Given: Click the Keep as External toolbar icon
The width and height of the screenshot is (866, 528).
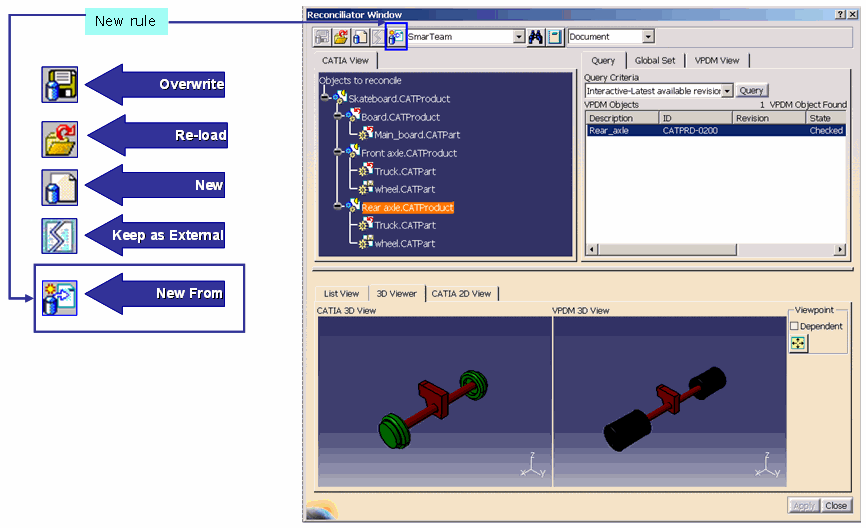Looking at the screenshot, I should point(378,37).
